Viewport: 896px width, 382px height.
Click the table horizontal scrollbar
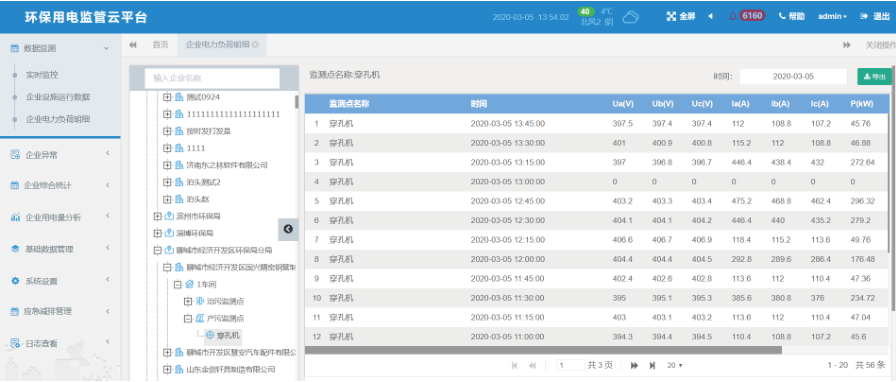tap(543, 350)
